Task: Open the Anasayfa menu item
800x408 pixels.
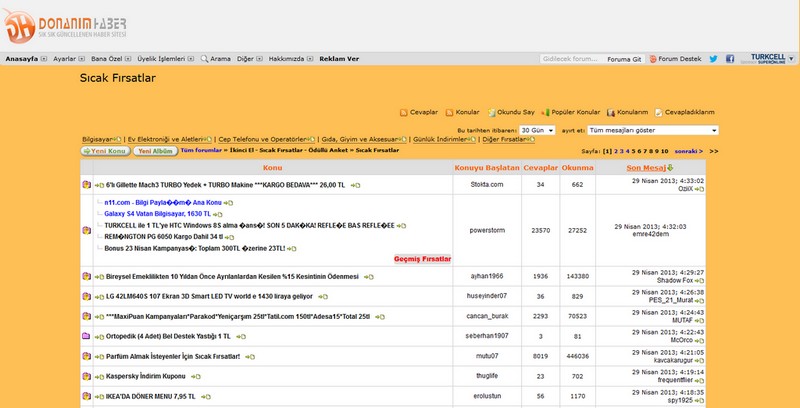Action: click(x=22, y=59)
